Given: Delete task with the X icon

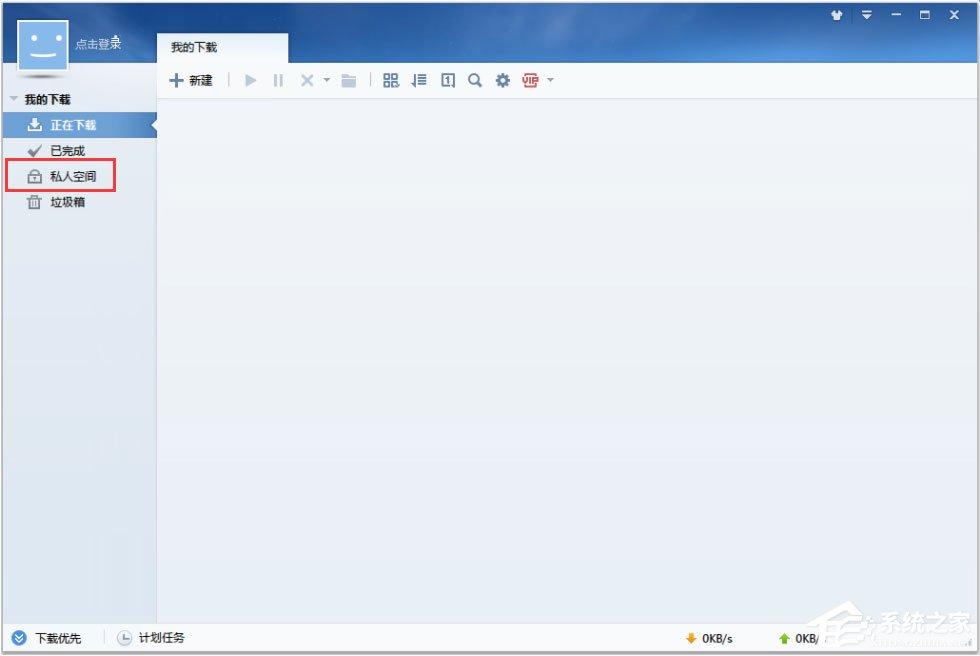Looking at the screenshot, I should click(x=307, y=81).
